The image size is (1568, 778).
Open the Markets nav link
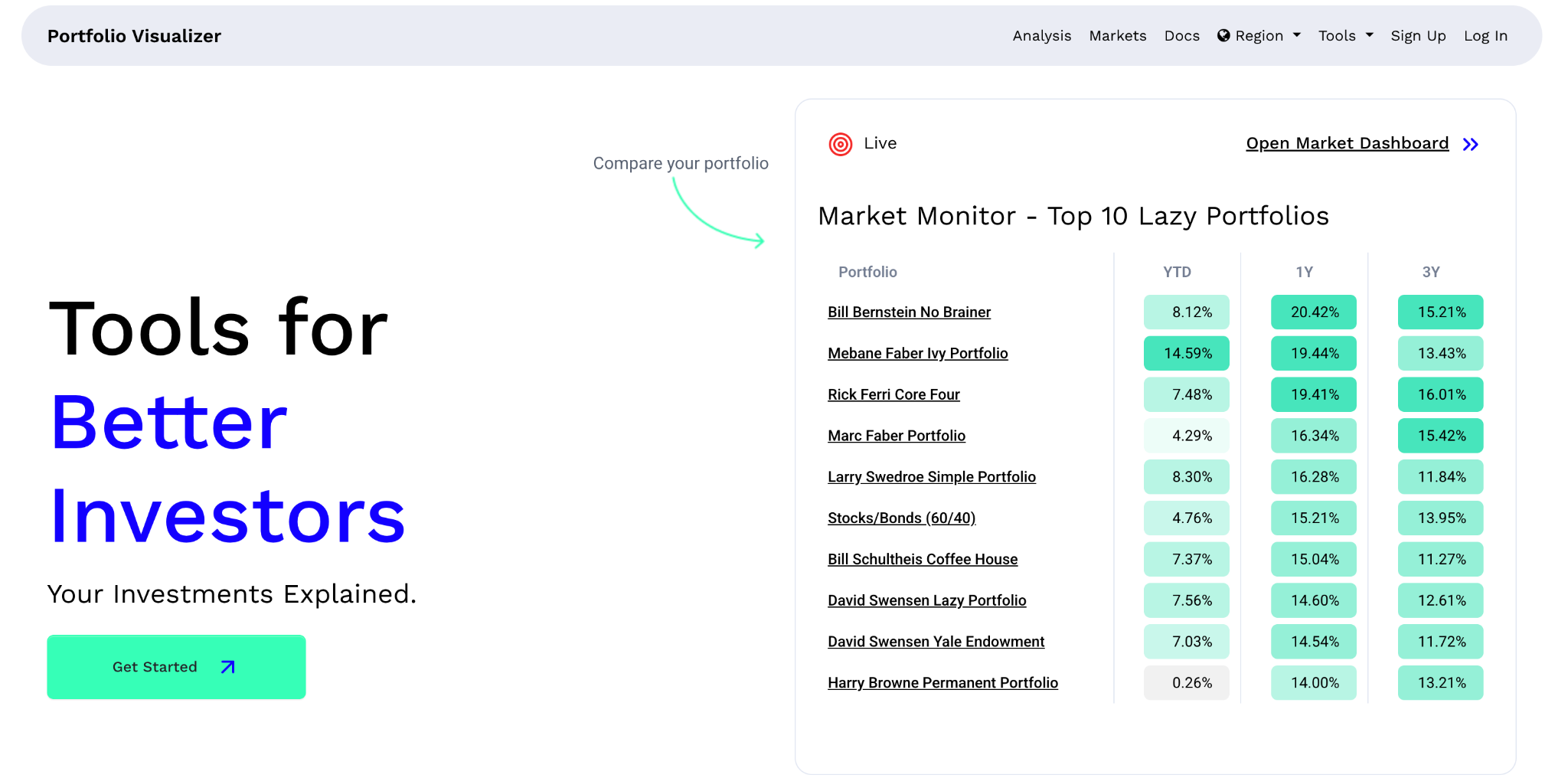point(1117,36)
